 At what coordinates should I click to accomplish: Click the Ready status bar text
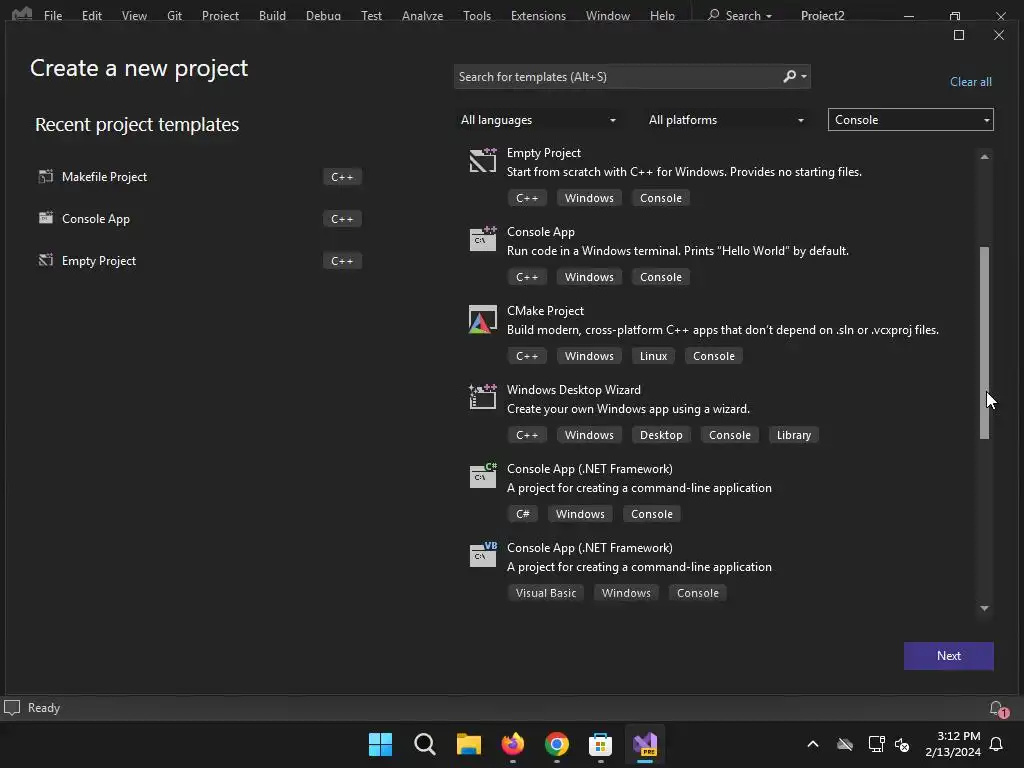[x=44, y=708]
